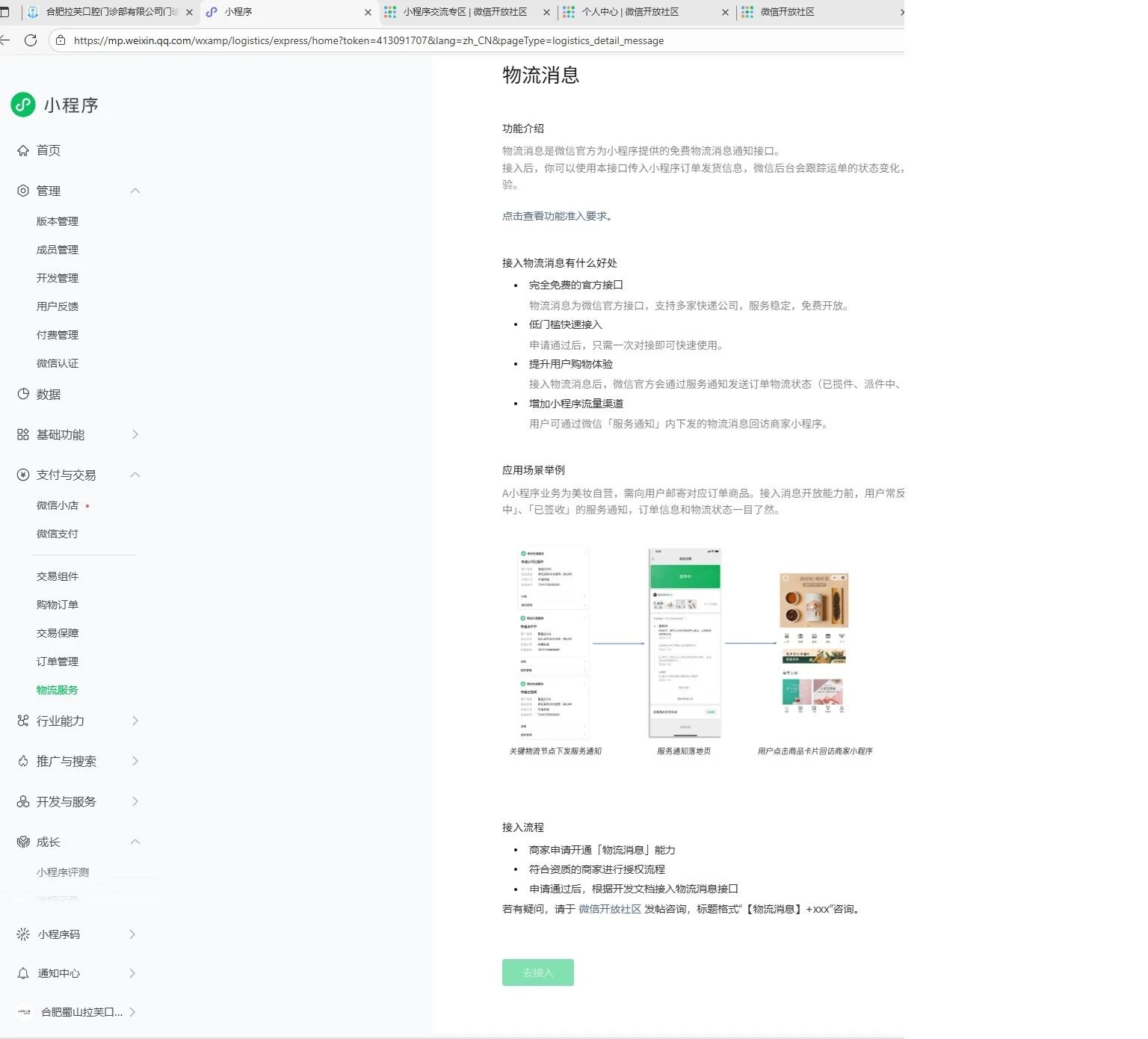1148x1039 pixels.
Task: Click the site lock icon in address bar
Action: (x=61, y=40)
